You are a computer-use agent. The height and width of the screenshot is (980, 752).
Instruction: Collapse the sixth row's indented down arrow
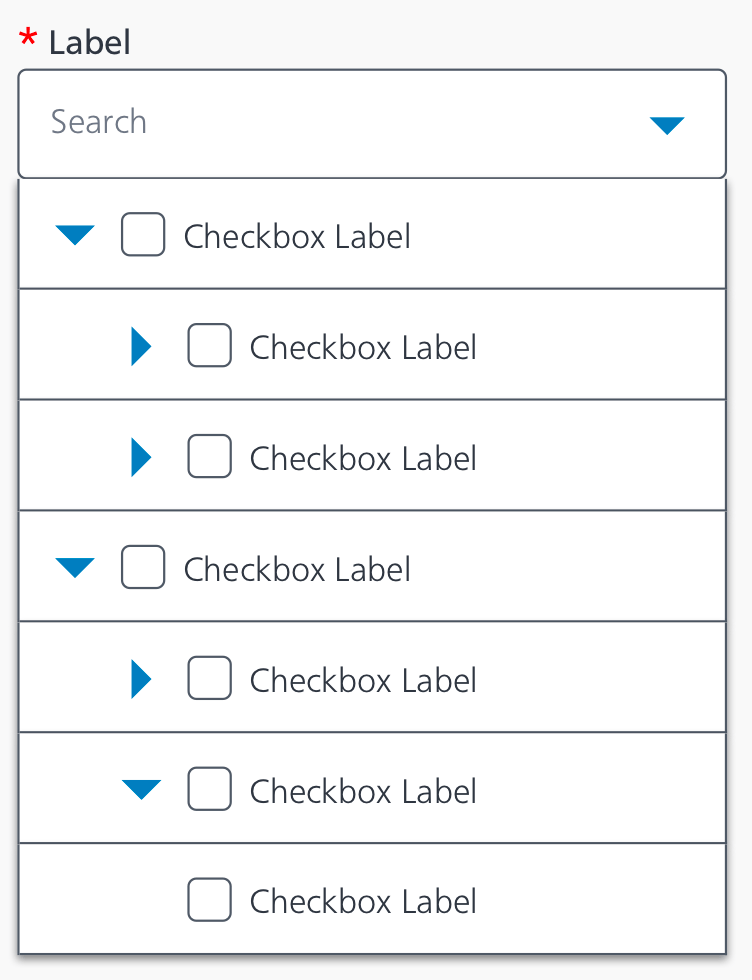point(141,790)
